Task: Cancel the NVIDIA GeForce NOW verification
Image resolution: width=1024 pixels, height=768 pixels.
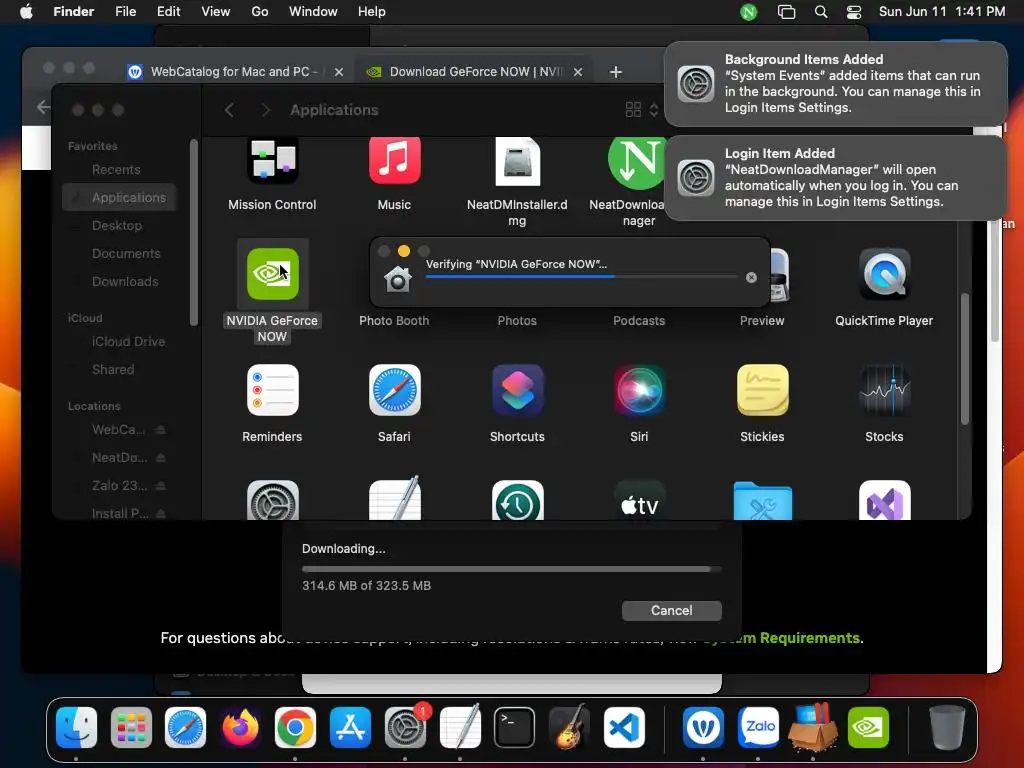Action: (751, 278)
